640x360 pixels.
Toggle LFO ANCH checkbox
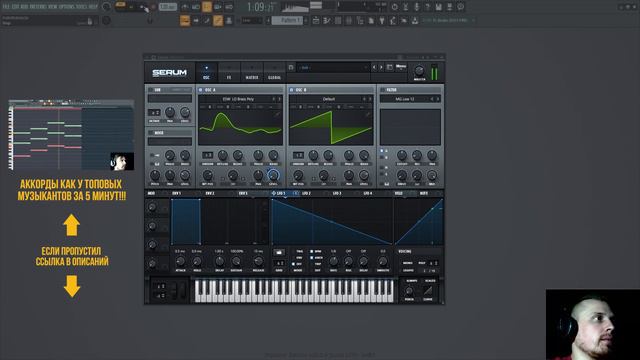tap(311, 258)
